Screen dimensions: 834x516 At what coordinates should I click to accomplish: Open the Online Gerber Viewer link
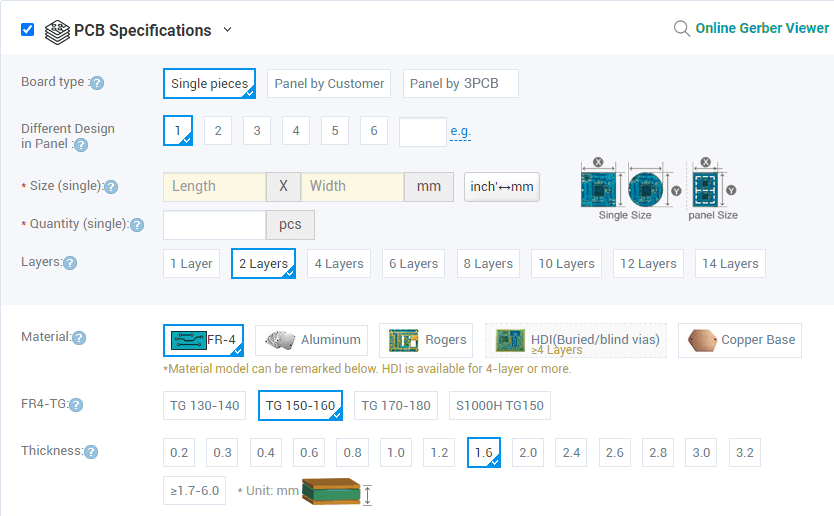coord(762,28)
